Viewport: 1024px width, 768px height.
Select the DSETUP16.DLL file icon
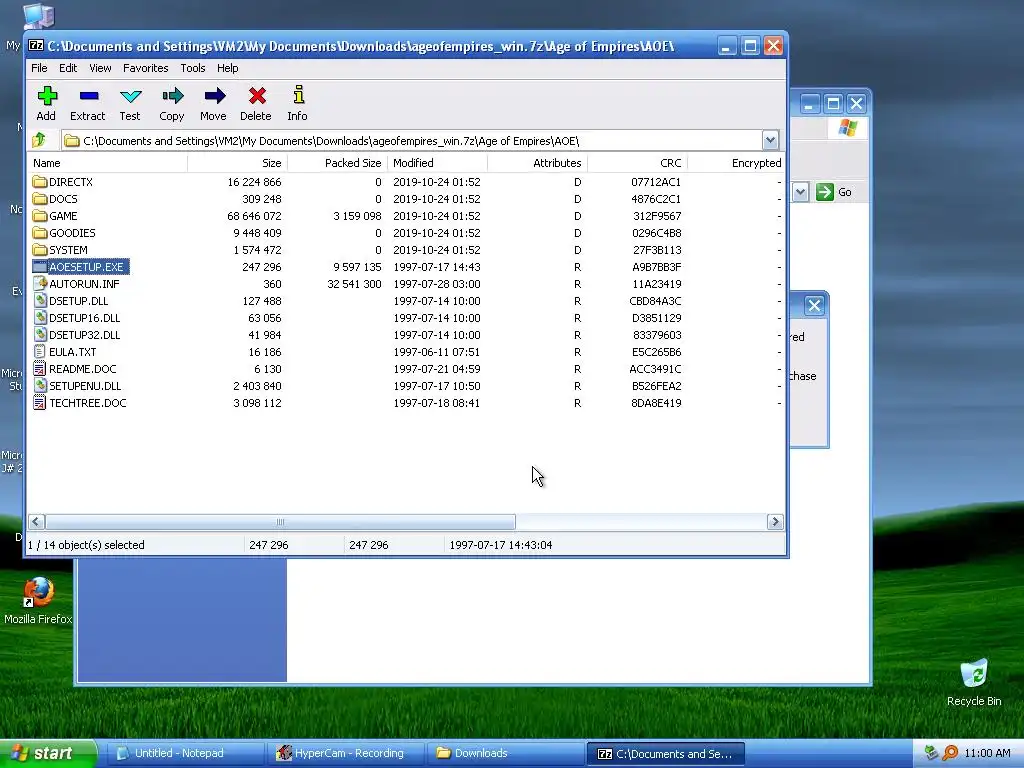[x=40, y=317]
